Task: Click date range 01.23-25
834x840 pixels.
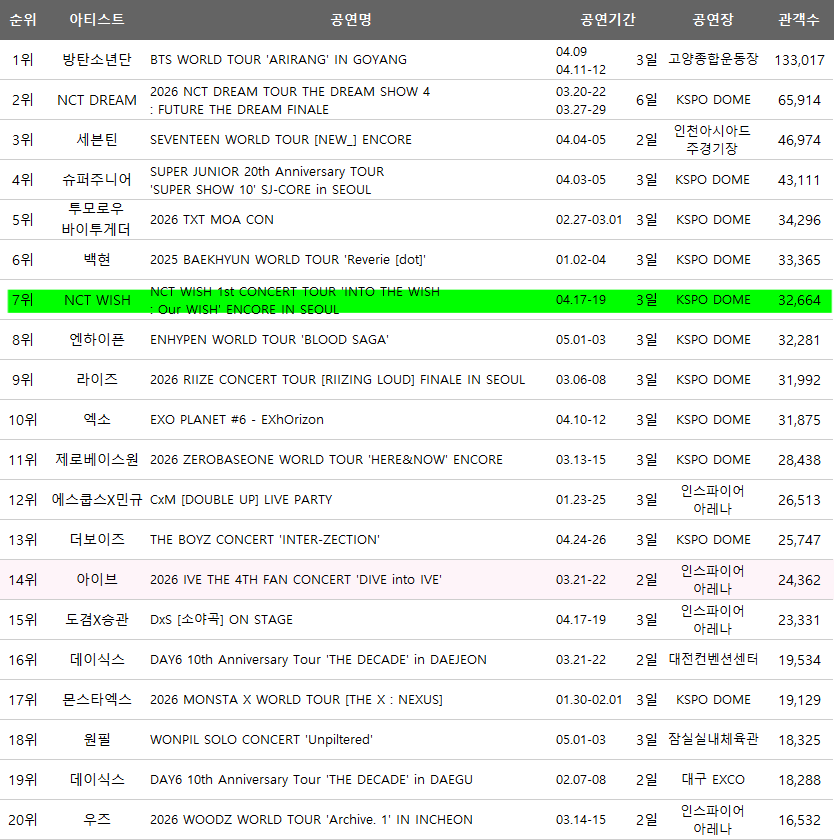Action: click(581, 500)
